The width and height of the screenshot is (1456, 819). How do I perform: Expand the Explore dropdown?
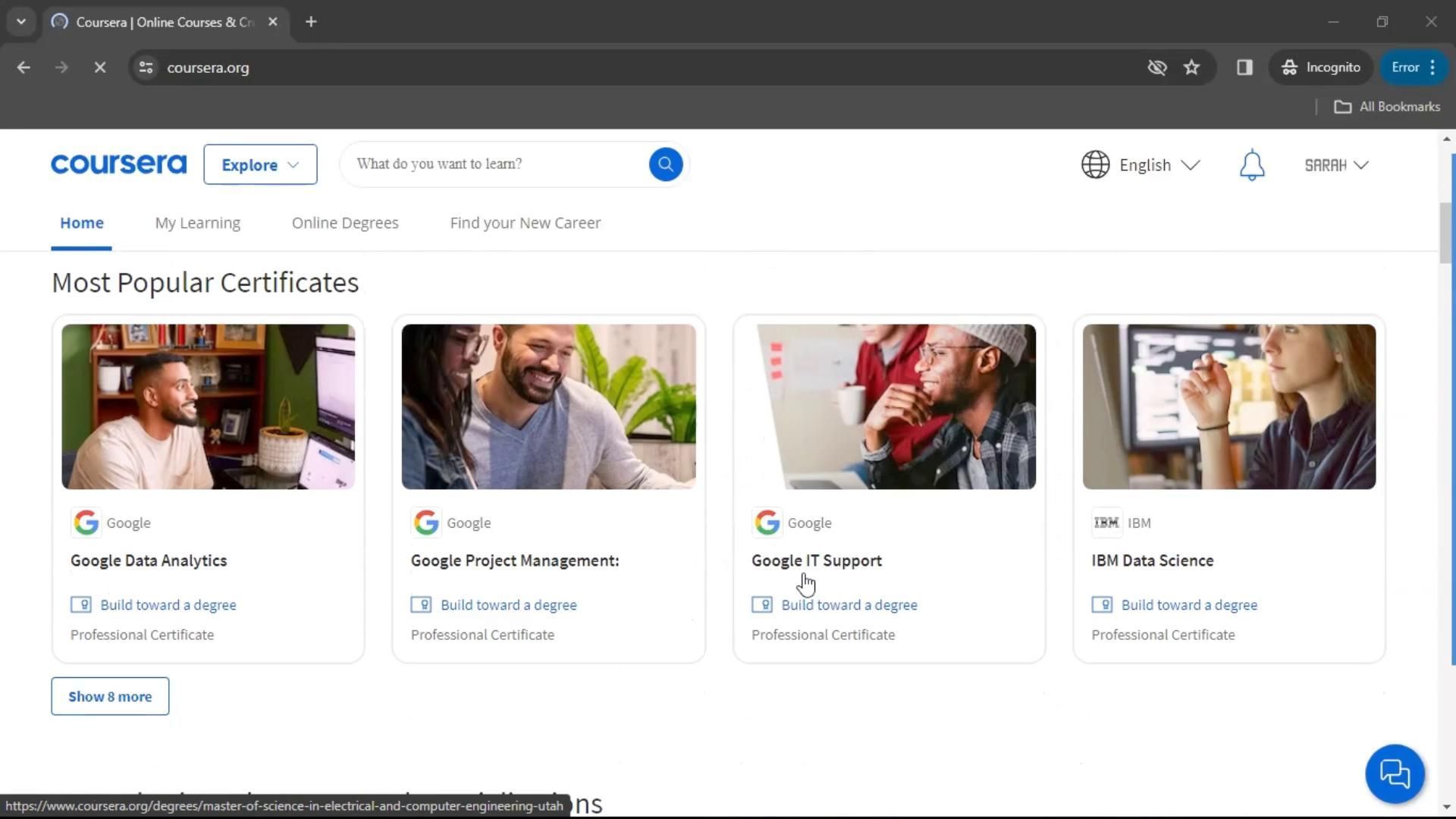(x=260, y=165)
